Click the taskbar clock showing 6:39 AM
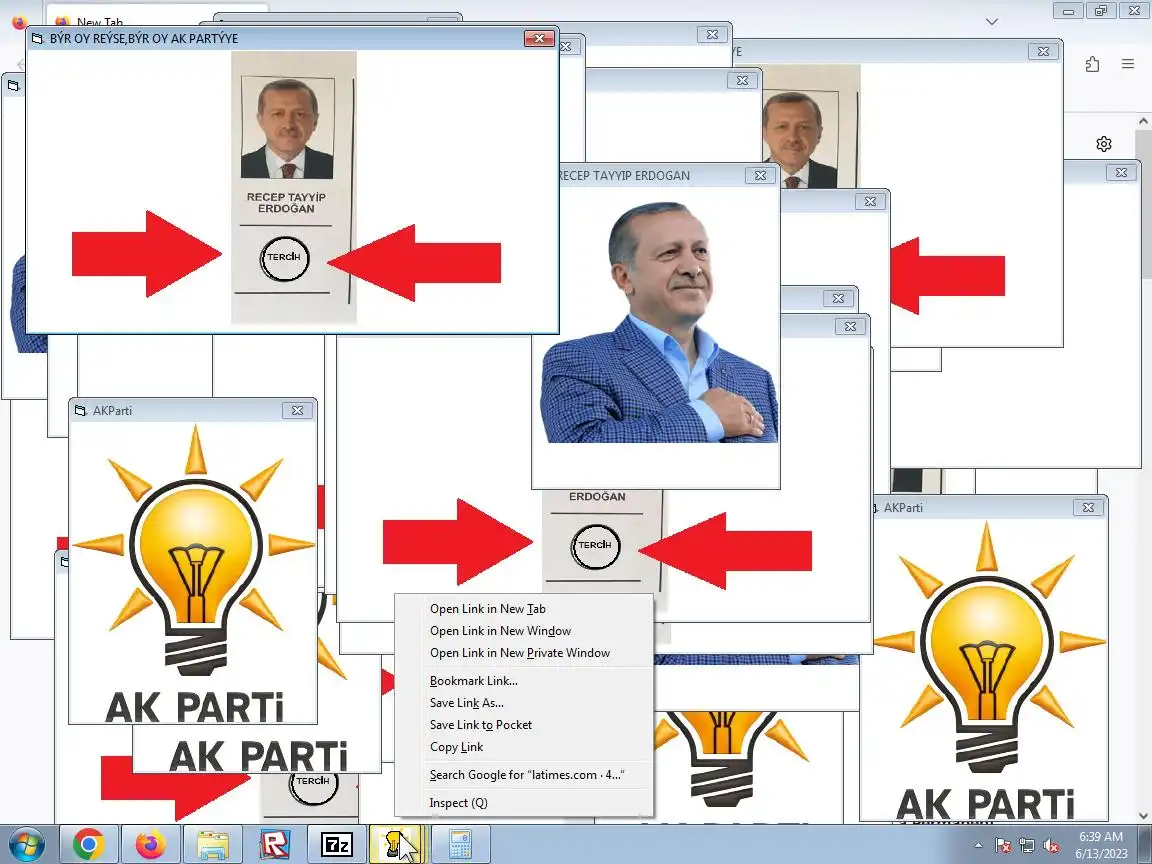1152x864 pixels. pos(1101,845)
